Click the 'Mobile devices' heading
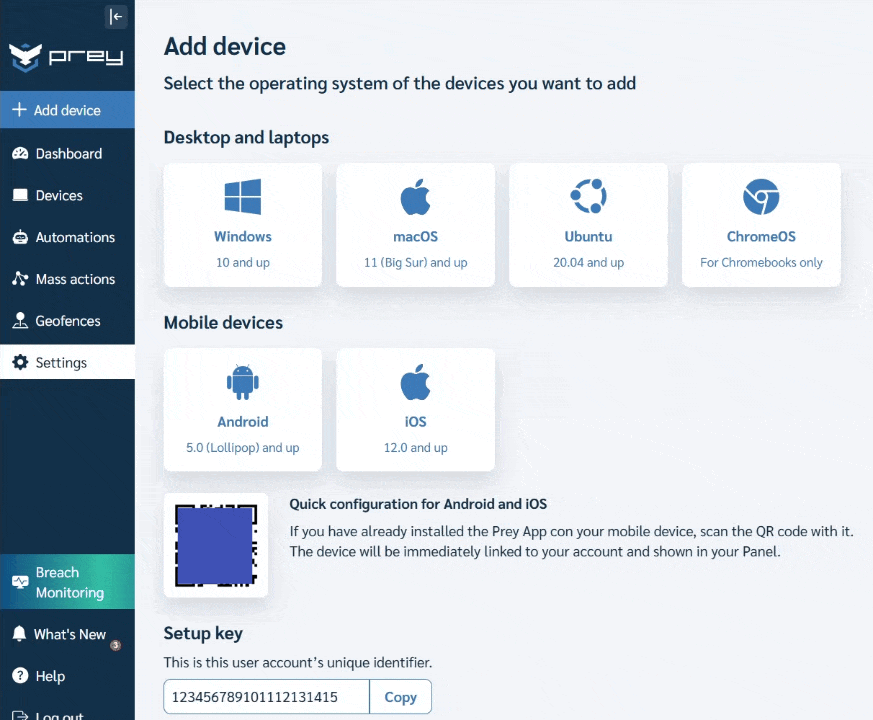This screenshot has width=873, height=720. (x=223, y=323)
